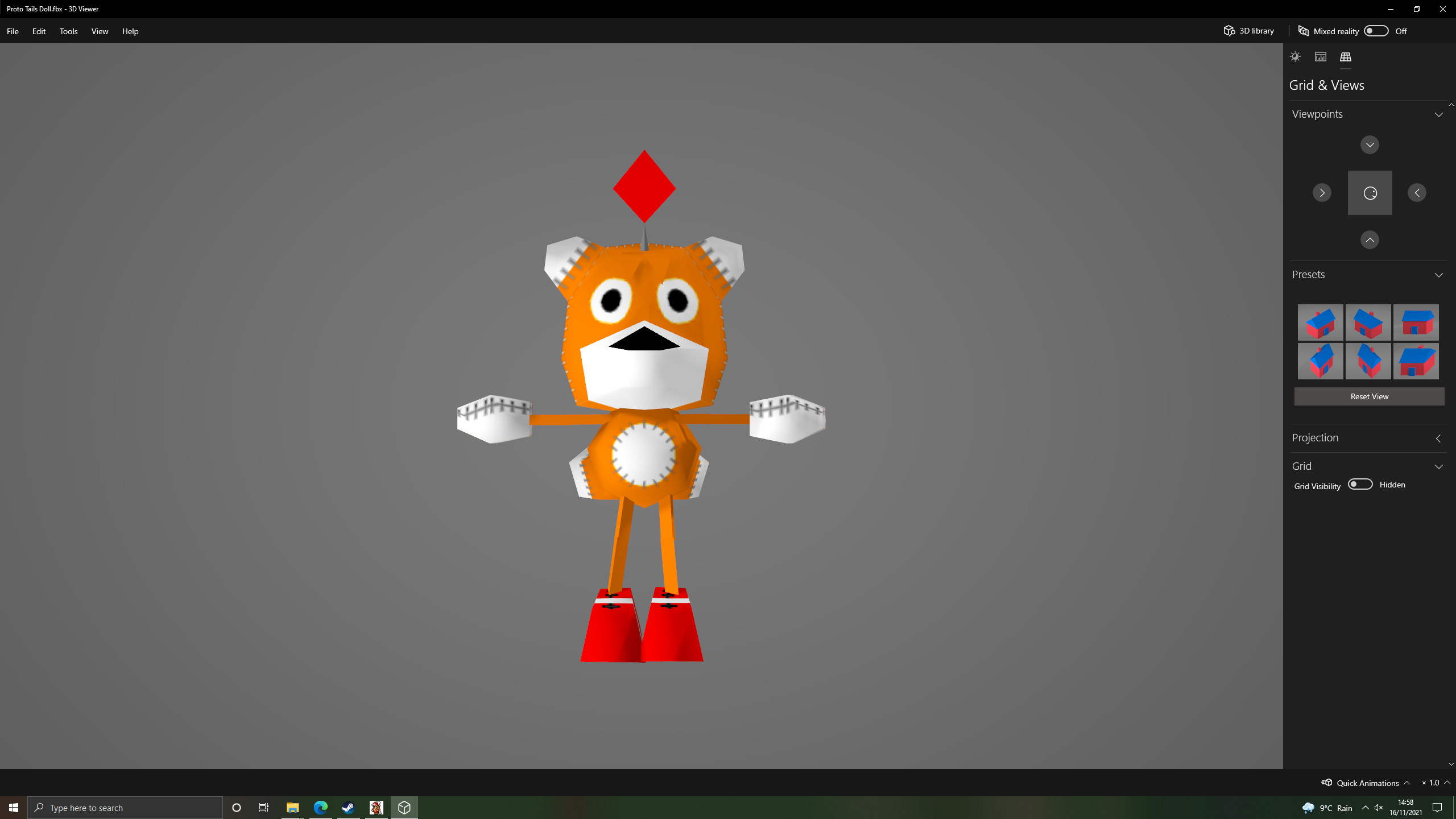Screen dimensions: 1456x819
Task: Click the 3D Viewer taskbar icon
Action: pos(404,808)
